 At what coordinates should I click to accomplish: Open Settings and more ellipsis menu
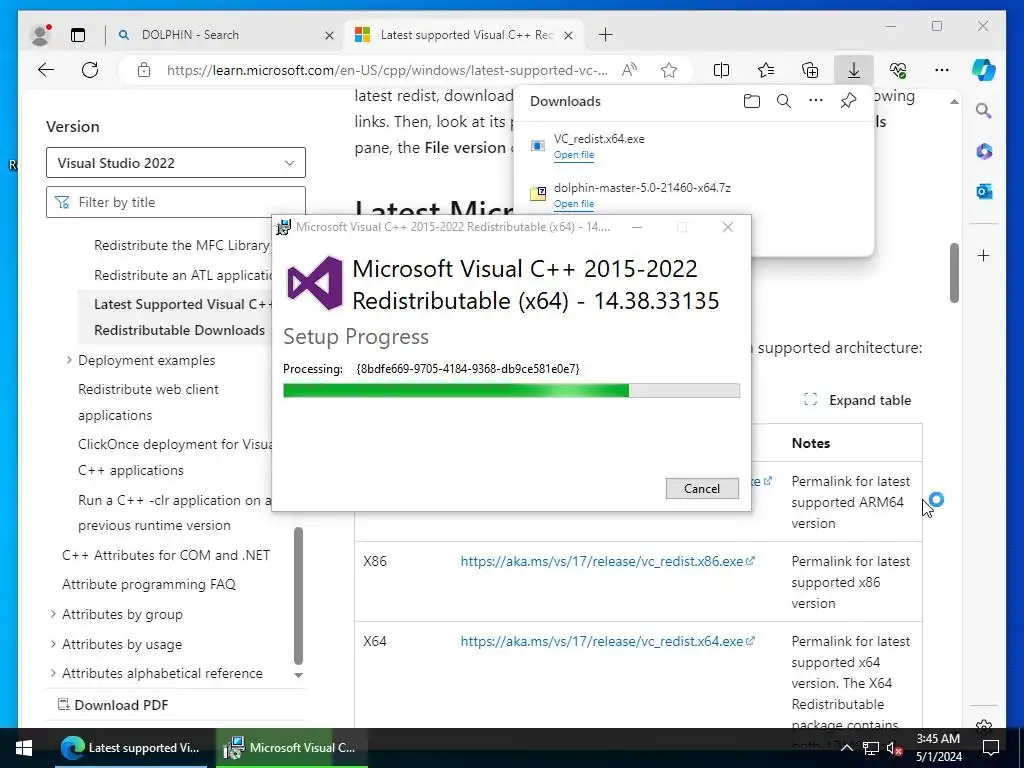942,70
